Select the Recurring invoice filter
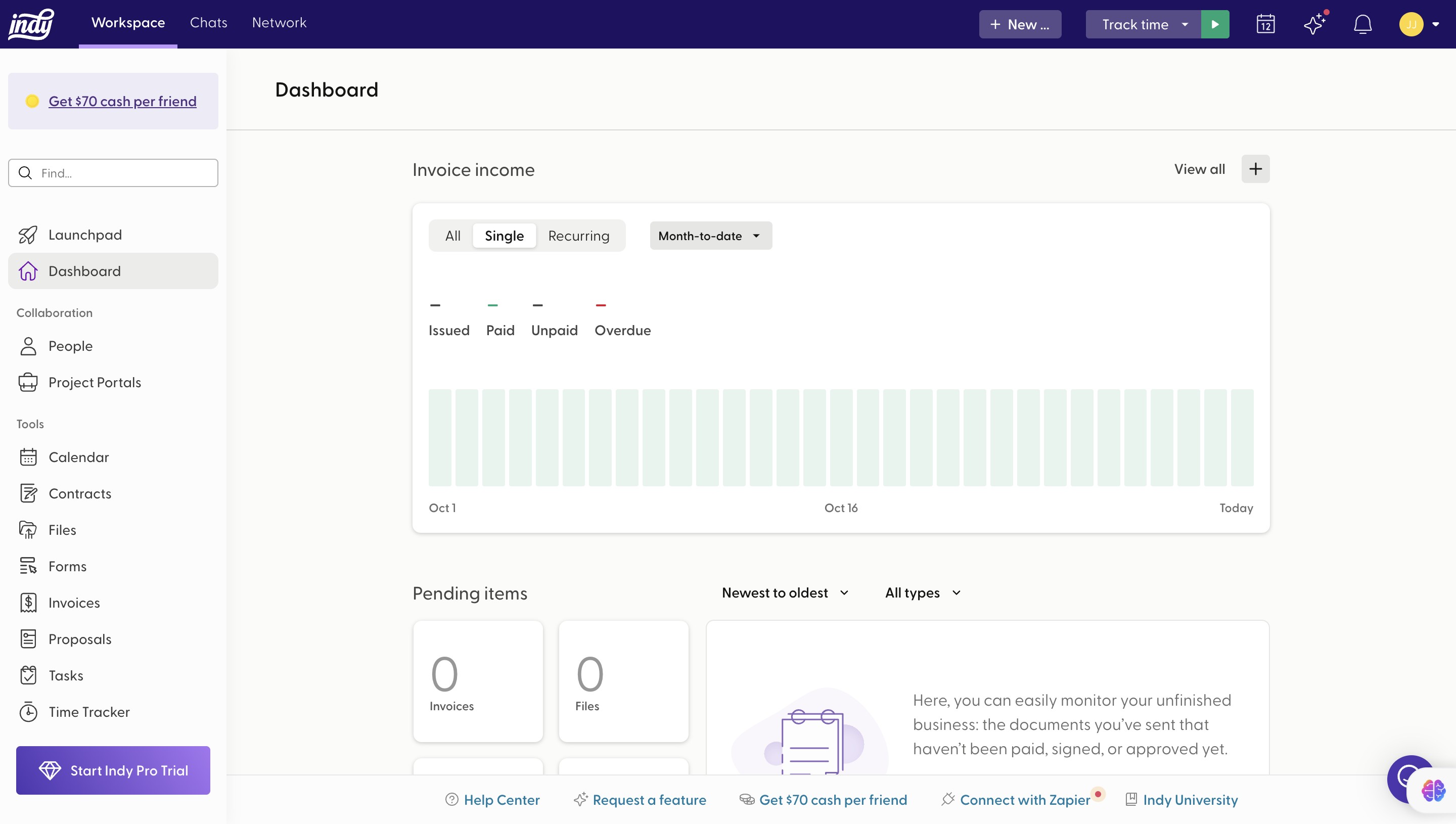1456x824 pixels. [578, 236]
